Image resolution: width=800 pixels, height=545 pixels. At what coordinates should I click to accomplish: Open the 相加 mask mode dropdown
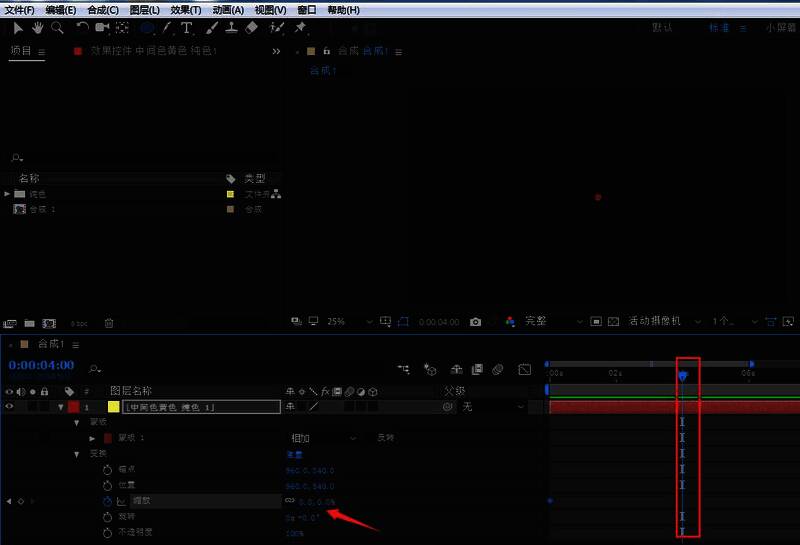(x=322, y=438)
